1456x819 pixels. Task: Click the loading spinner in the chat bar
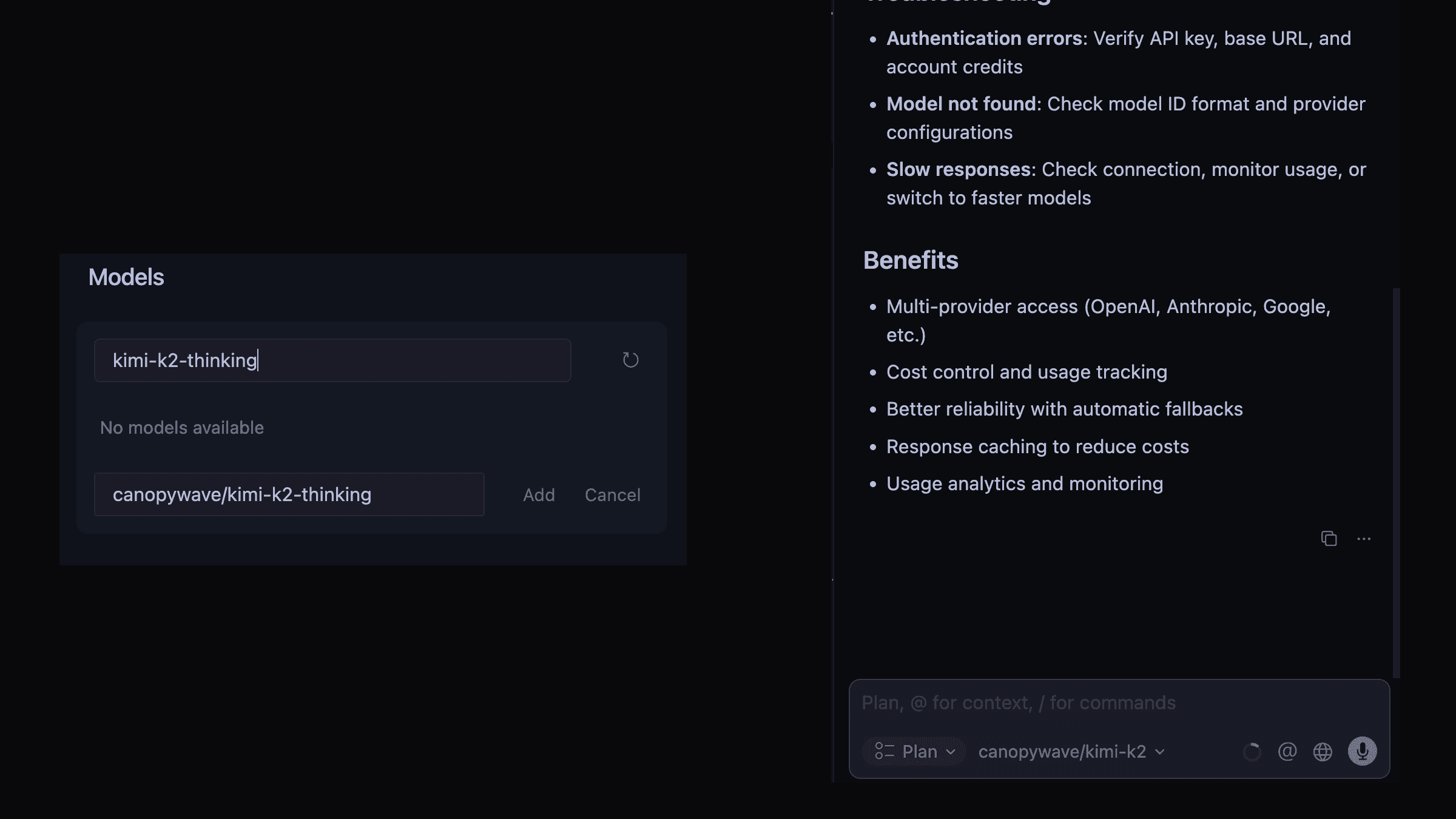coord(1252,751)
